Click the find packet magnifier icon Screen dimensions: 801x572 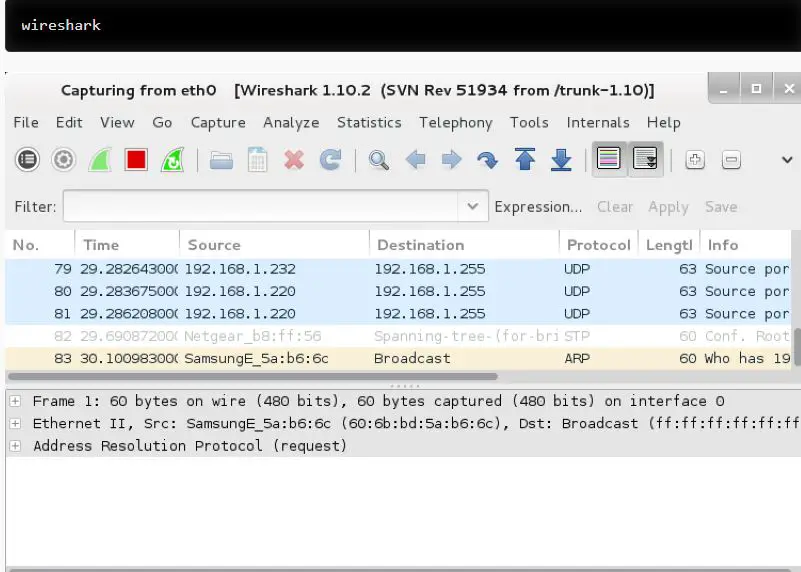click(x=378, y=159)
